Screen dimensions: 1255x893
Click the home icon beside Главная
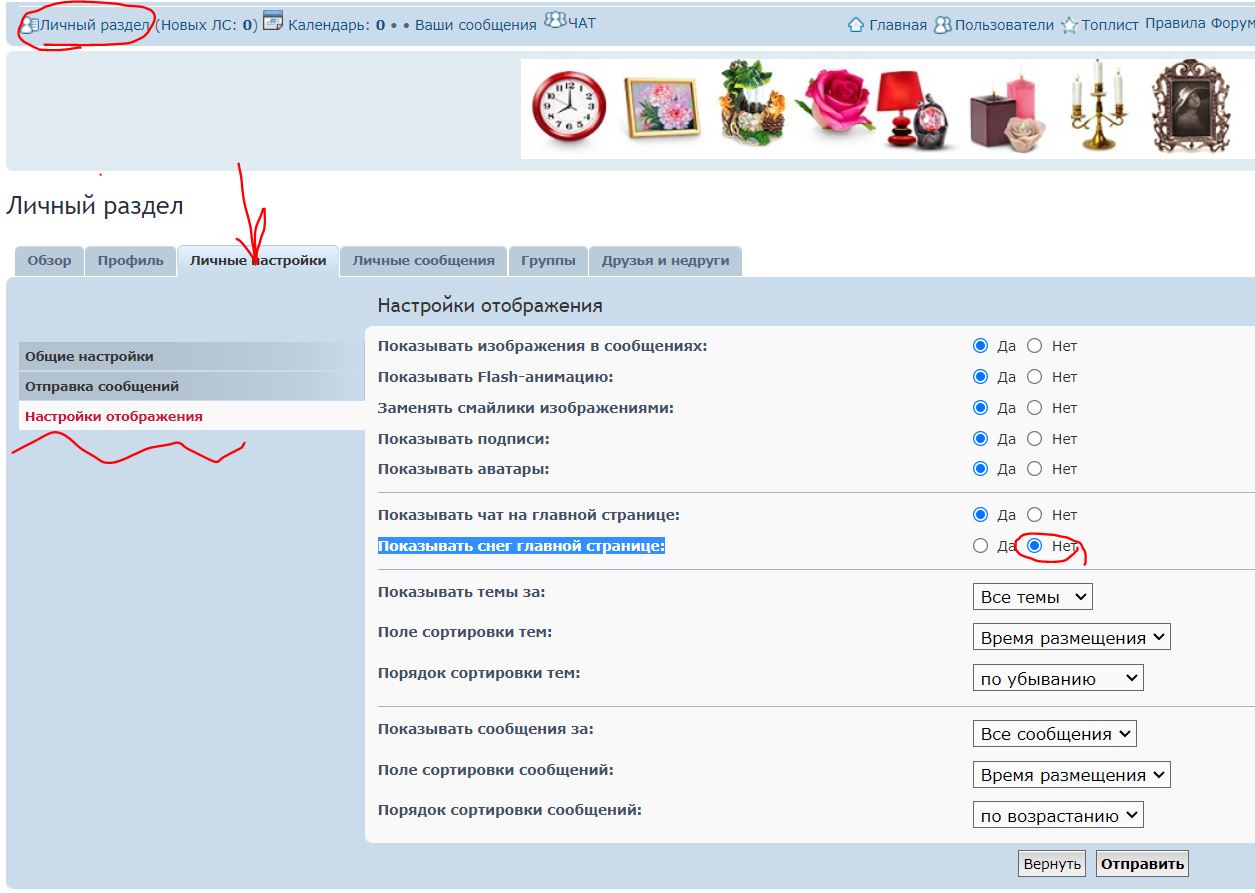click(855, 25)
